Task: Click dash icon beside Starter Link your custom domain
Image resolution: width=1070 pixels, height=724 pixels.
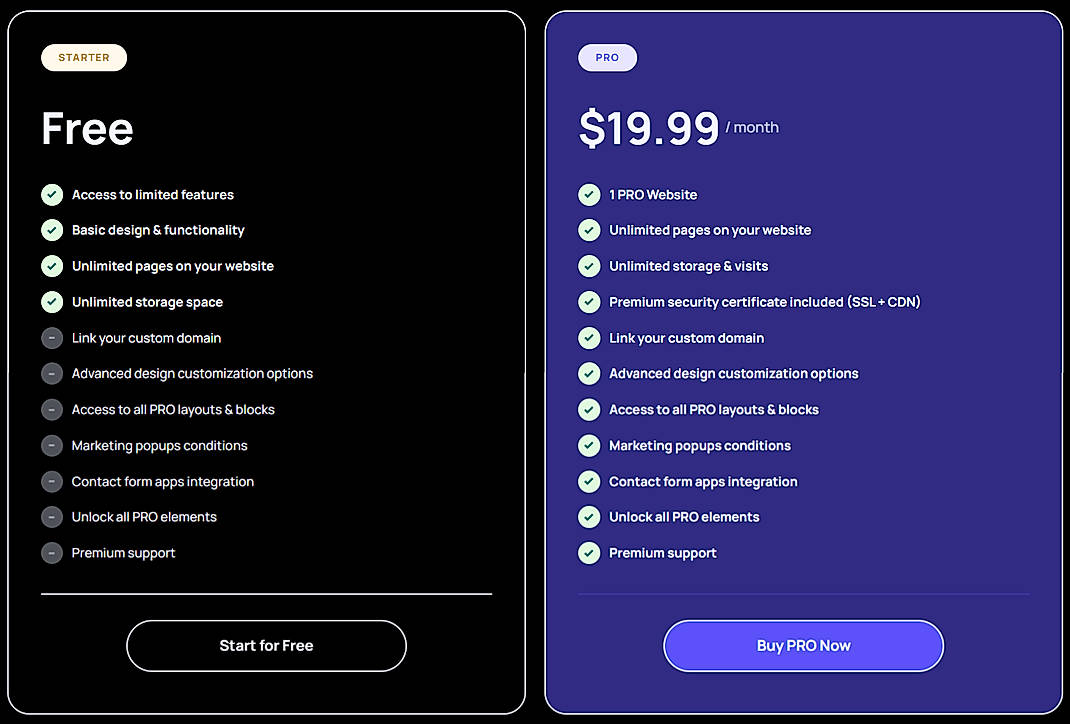Action: [x=52, y=338]
